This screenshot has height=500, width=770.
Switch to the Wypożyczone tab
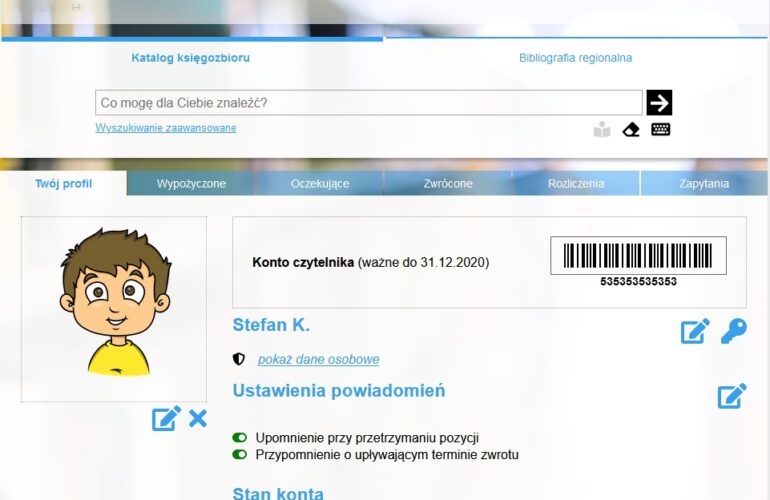(191, 184)
